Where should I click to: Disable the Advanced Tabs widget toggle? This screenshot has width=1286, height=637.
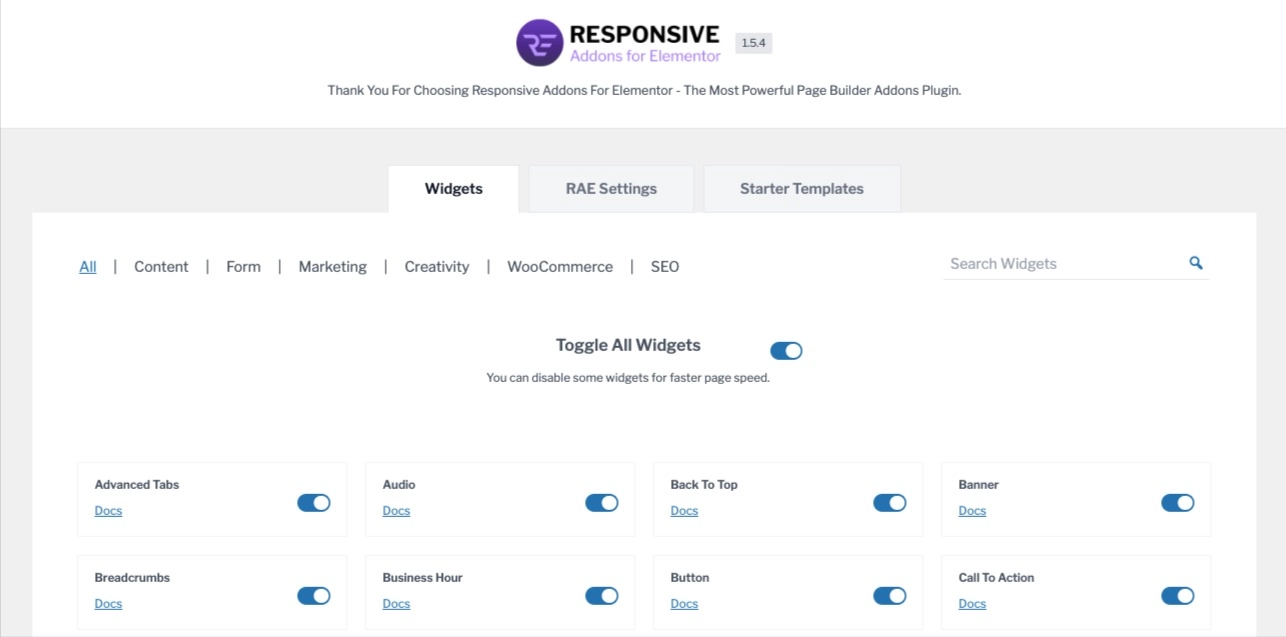click(x=314, y=503)
